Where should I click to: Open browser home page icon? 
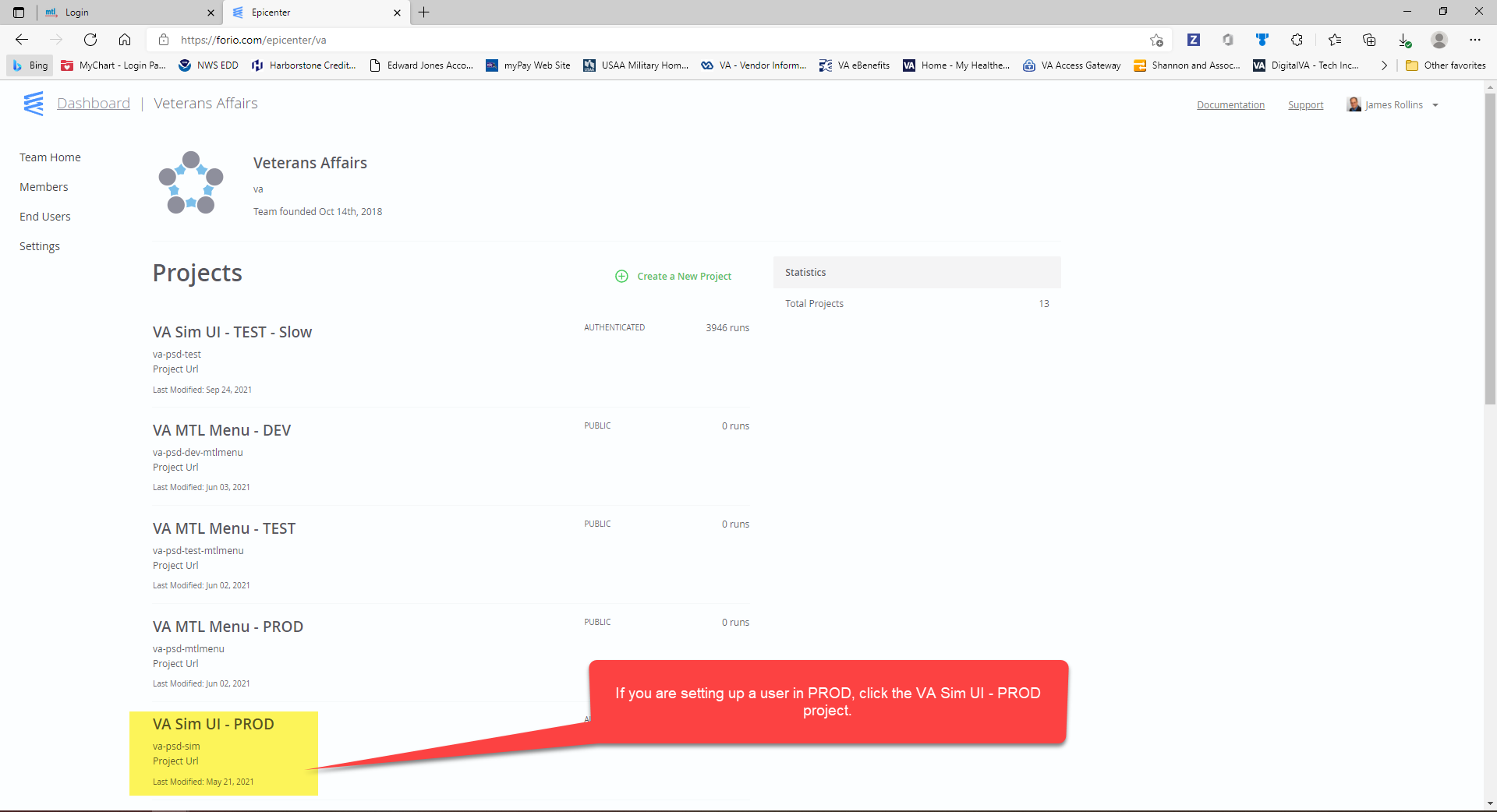pyautogui.click(x=125, y=40)
